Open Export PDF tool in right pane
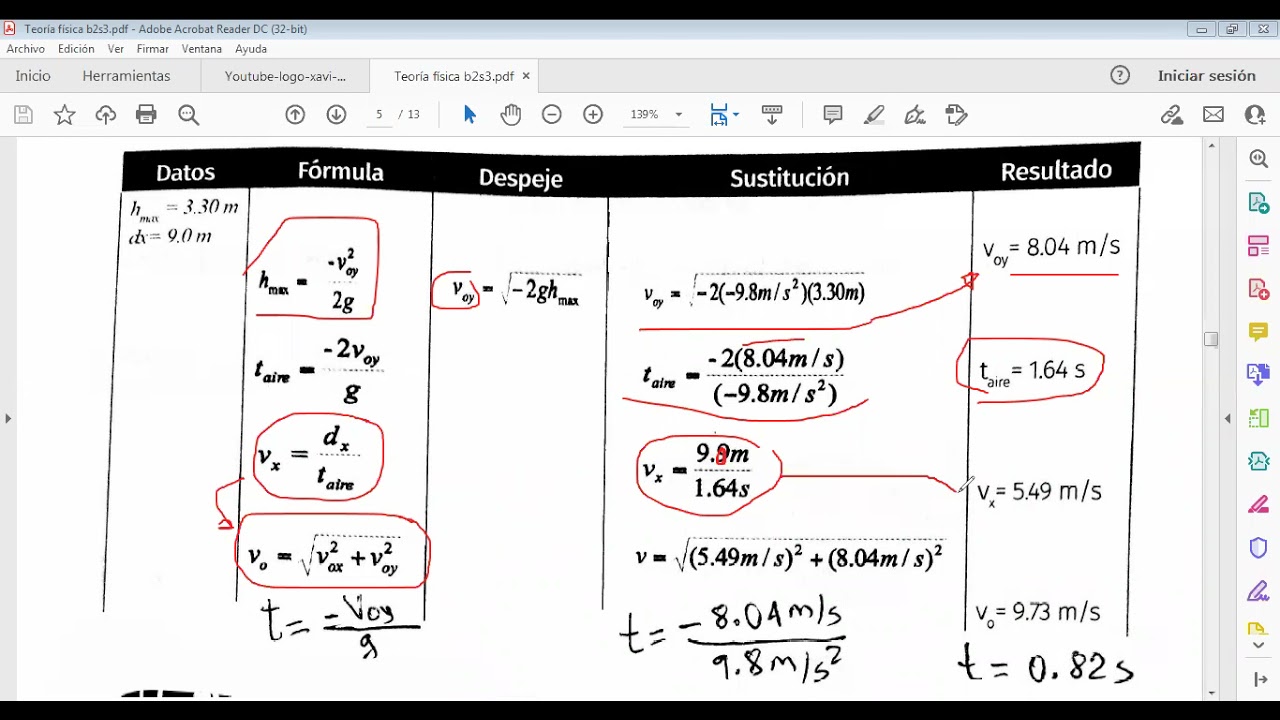 (x=1258, y=203)
